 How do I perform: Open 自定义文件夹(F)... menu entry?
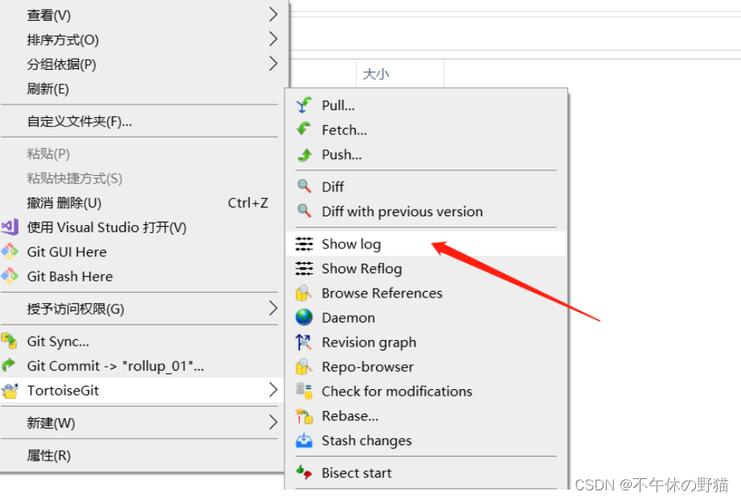click(x=142, y=121)
